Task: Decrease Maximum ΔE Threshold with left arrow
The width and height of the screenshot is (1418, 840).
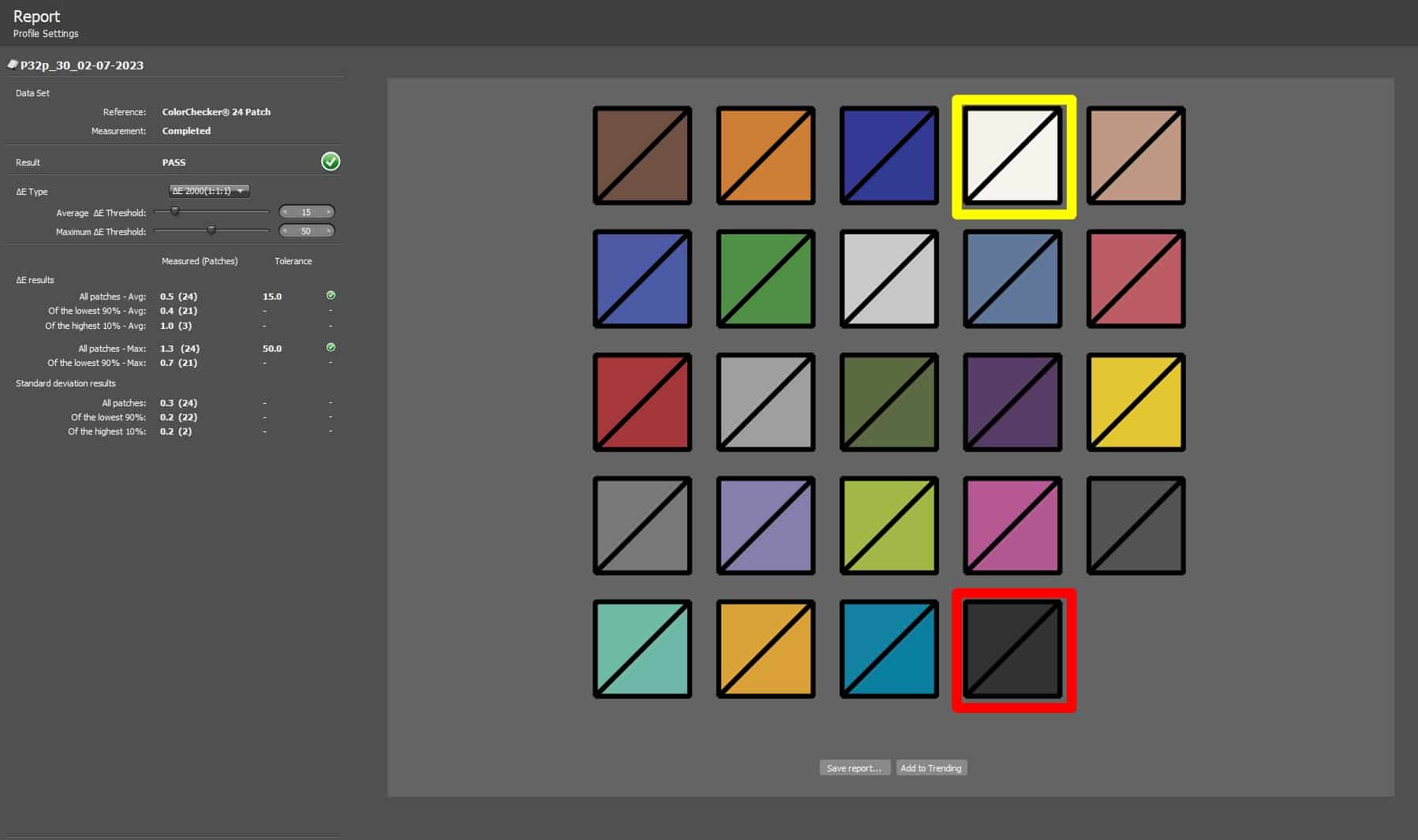Action: [285, 231]
